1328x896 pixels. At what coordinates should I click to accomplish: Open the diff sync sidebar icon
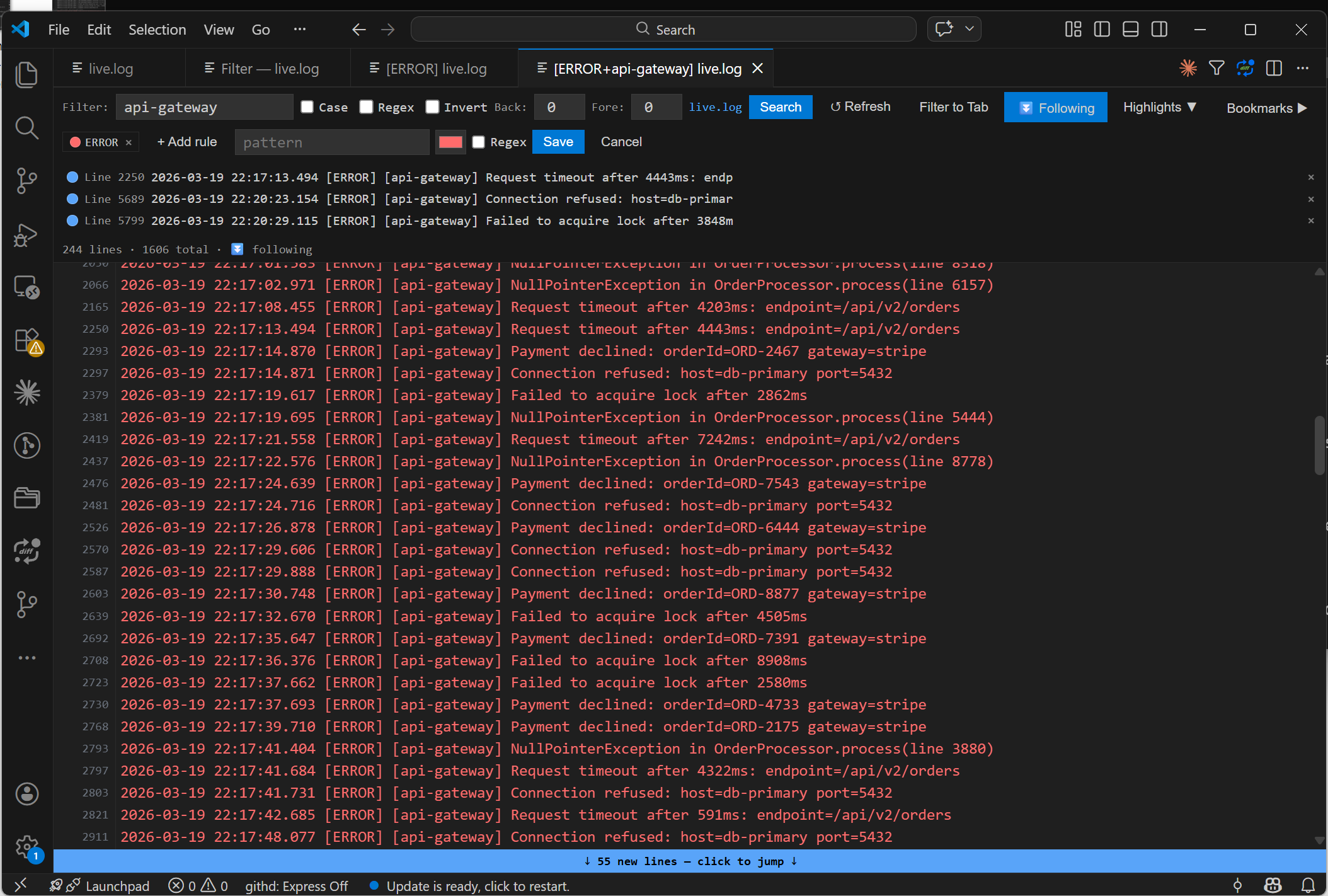coord(26,551)
